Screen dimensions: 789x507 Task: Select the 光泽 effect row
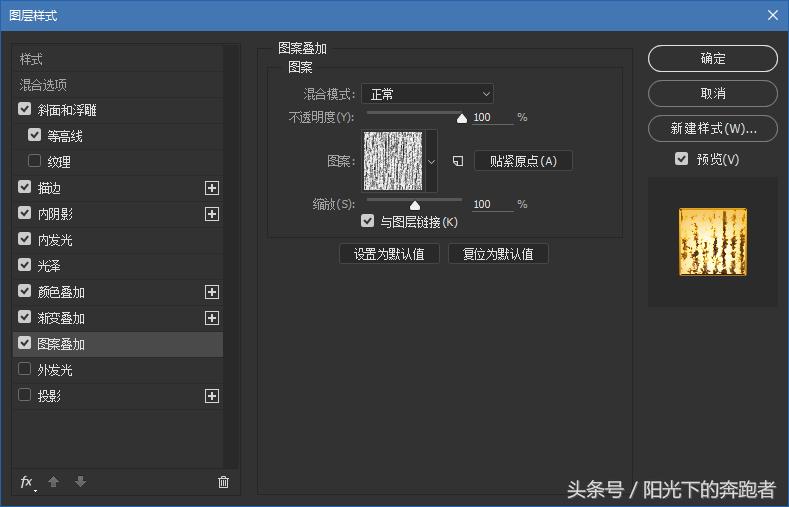(x=118, y=266)
